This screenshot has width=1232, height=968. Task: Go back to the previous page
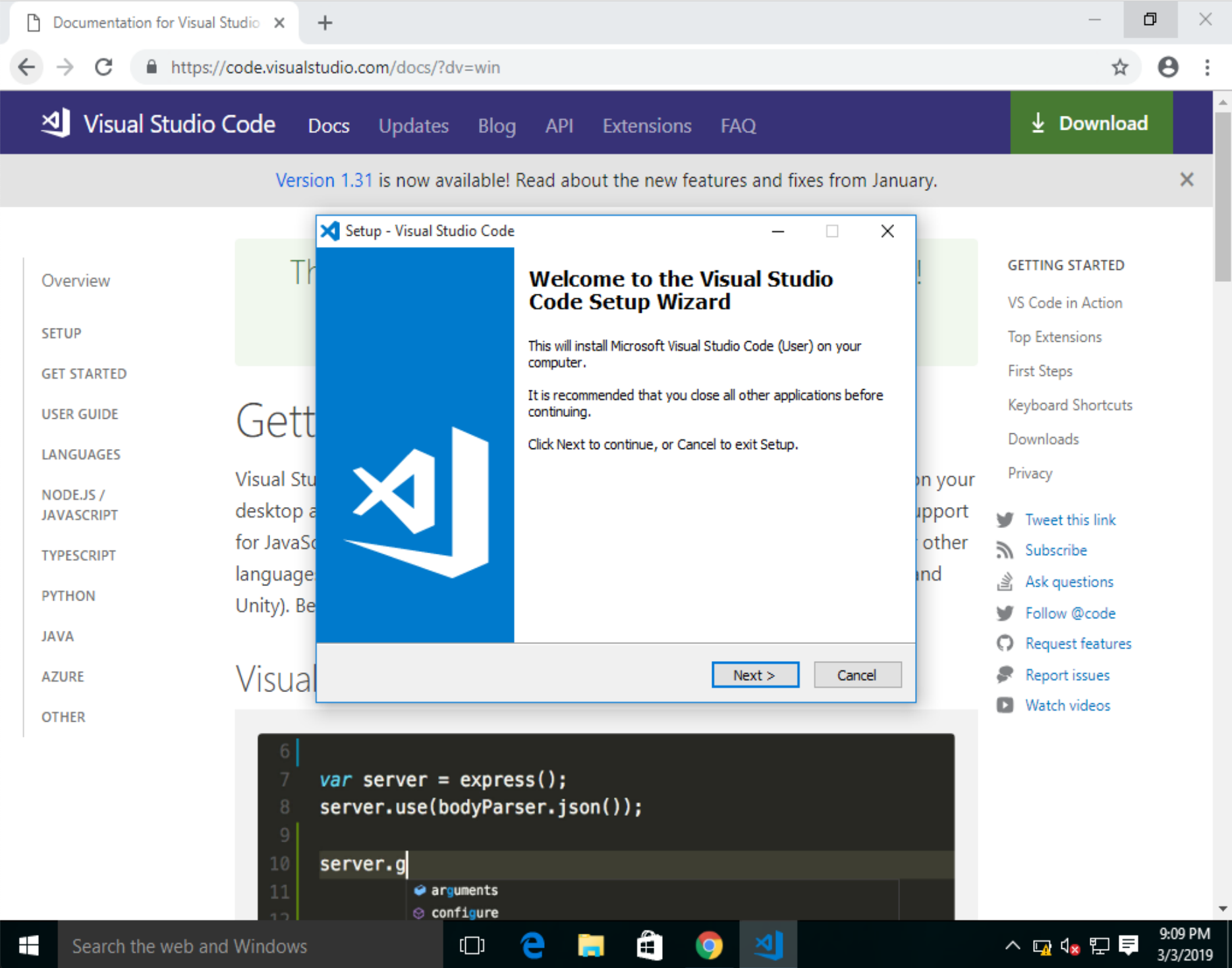[26, 67]
